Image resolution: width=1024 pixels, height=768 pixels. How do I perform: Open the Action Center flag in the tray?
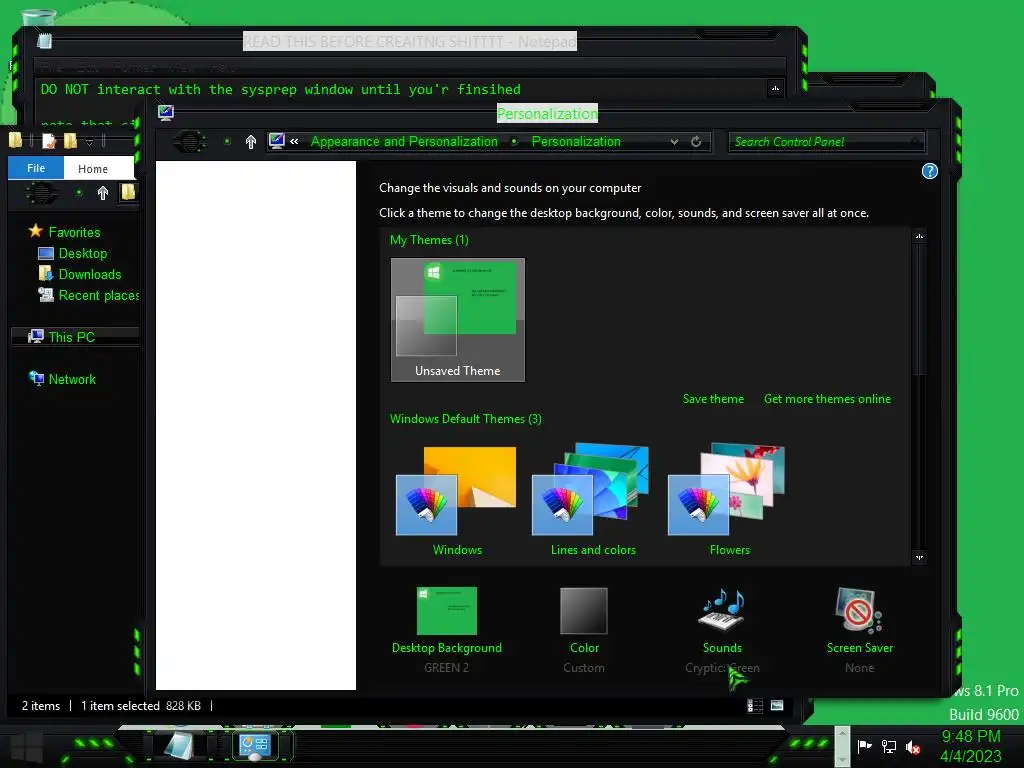[864, 746]
